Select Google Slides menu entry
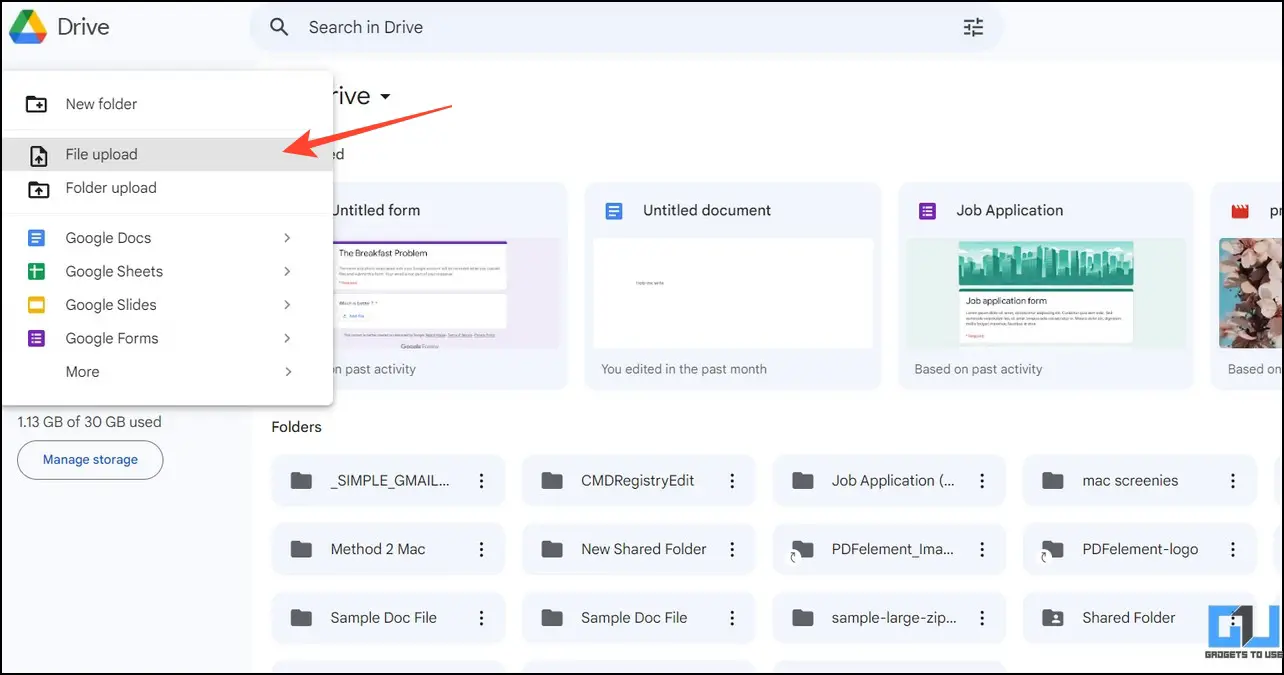 click(x=167, y=305)
